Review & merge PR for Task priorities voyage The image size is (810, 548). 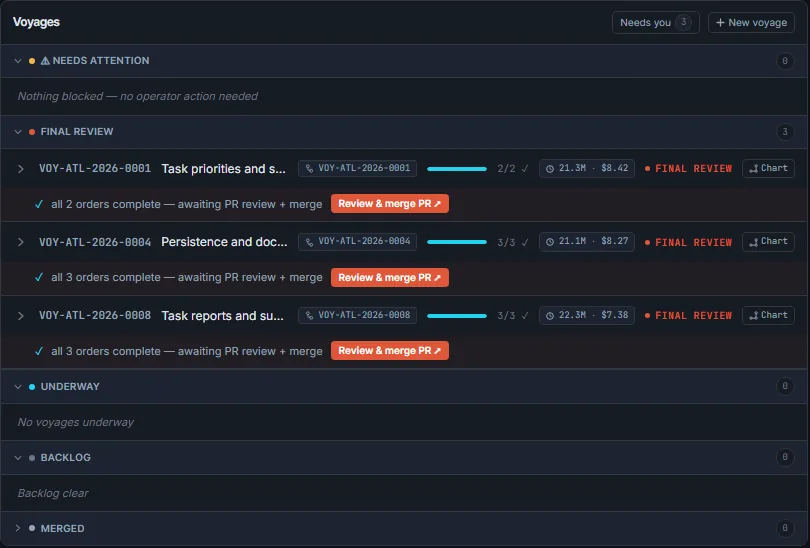pyautogui.click(x=390, y=203)
